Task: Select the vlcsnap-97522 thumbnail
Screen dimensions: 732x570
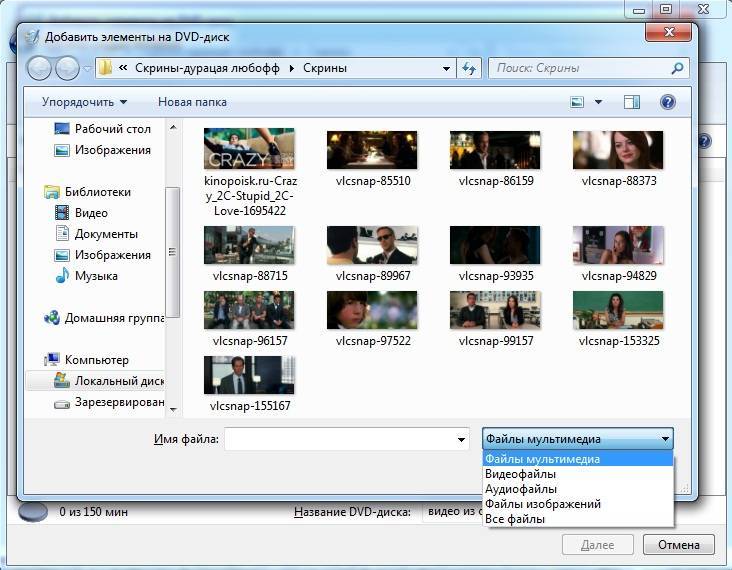Action: click(x=372, y=310)
